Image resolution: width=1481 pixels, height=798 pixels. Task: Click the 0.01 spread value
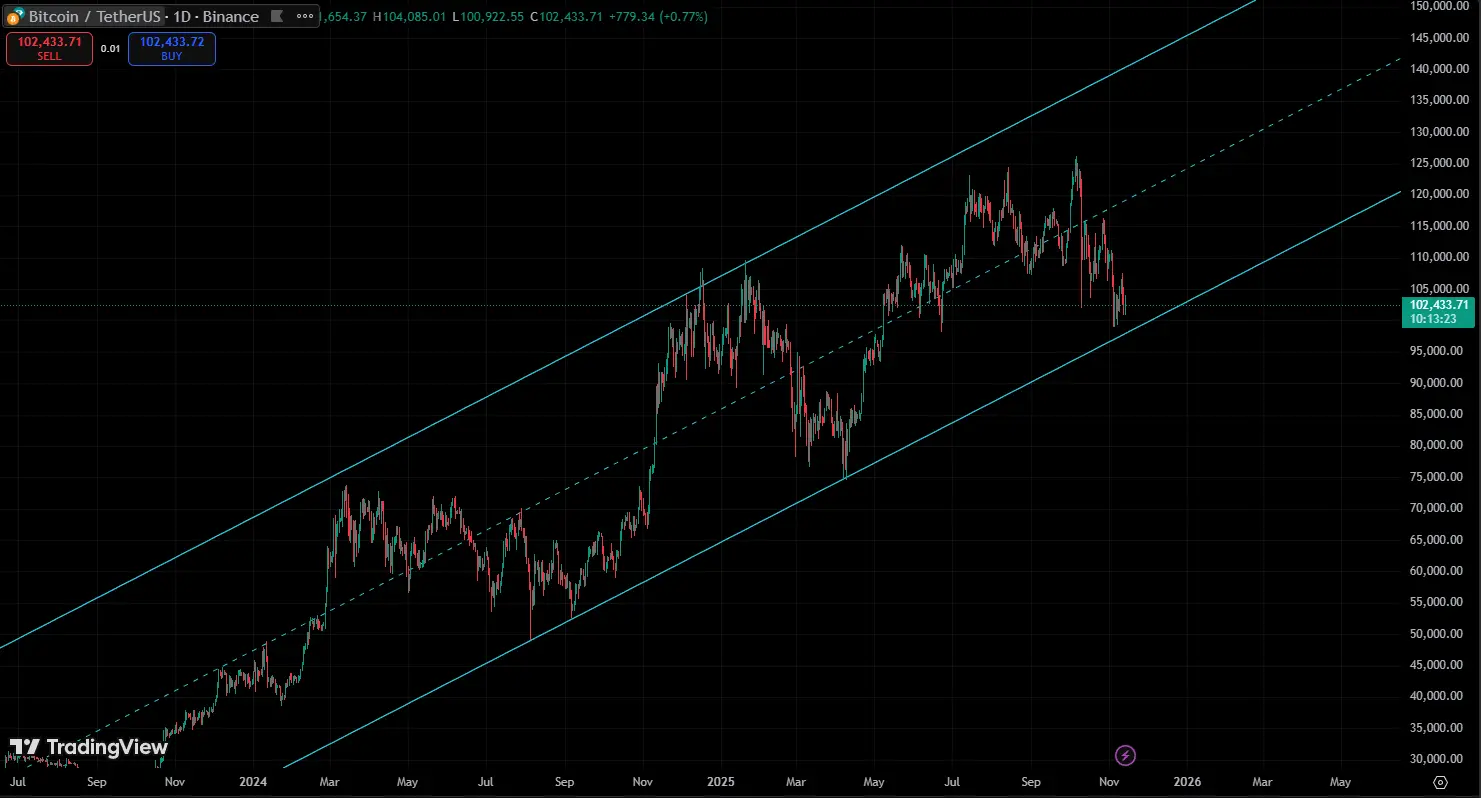coord(110,48)
